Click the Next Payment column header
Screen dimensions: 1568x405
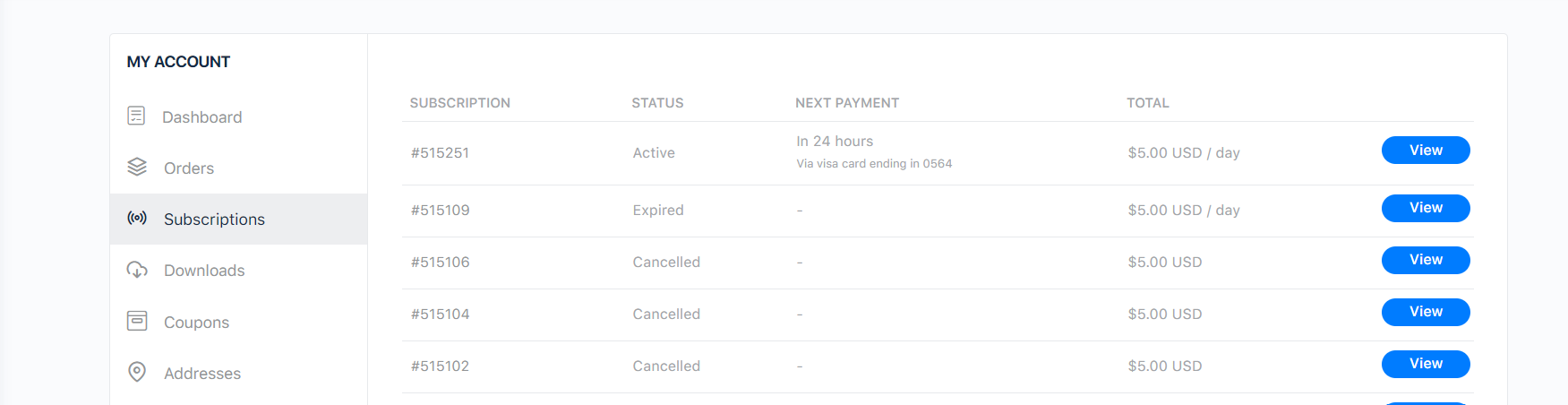tap(846, 103)
